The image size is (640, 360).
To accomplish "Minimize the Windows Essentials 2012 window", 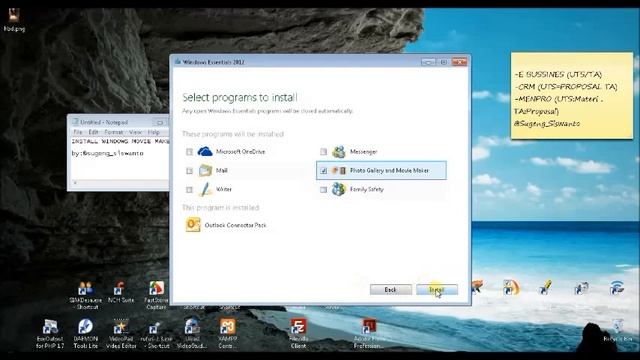I will click(428, 62).
